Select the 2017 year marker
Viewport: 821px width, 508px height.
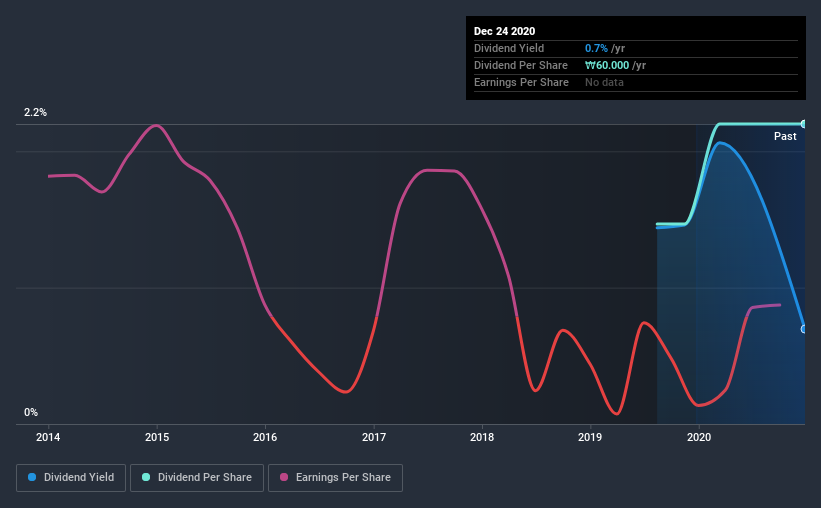[374, 437]
